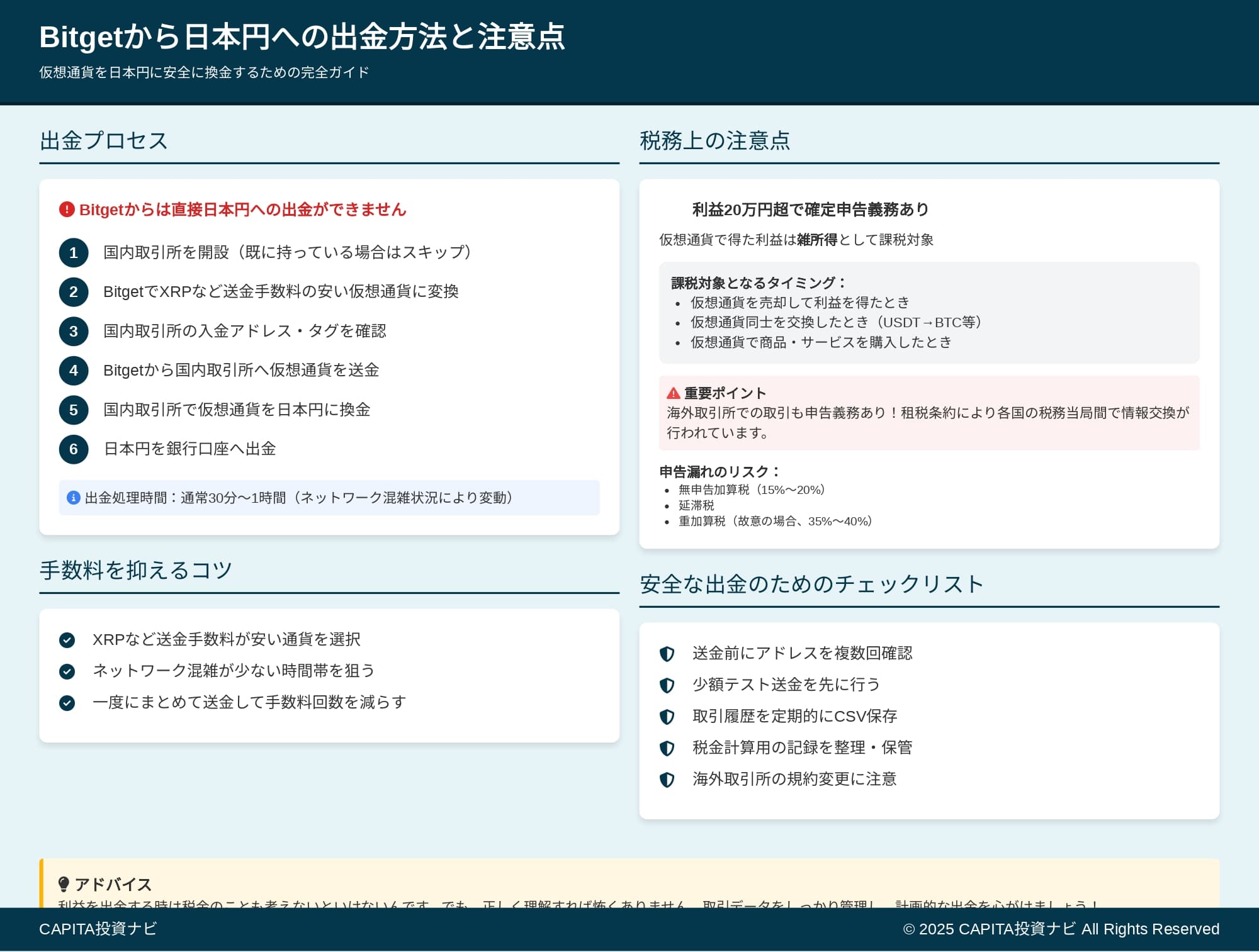This screenshot has height=952, width=1259.
Task: Click checklist item 取引履歴を定期的にCSV保存
Action: coord(795,716)
